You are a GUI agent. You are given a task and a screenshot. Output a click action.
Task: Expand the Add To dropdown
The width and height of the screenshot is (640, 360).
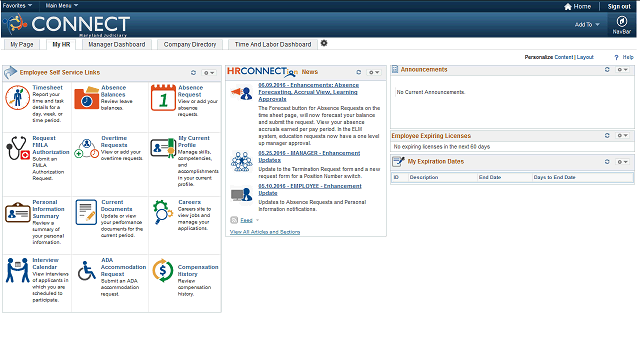(587, 24)
